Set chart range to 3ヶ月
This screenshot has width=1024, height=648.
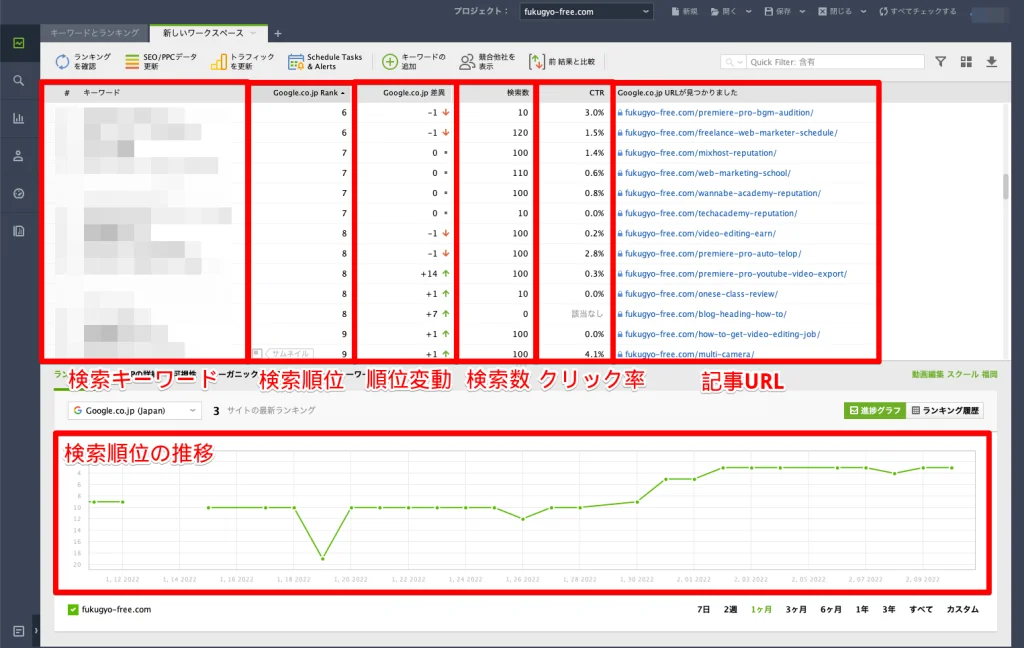tap(796, 609)
